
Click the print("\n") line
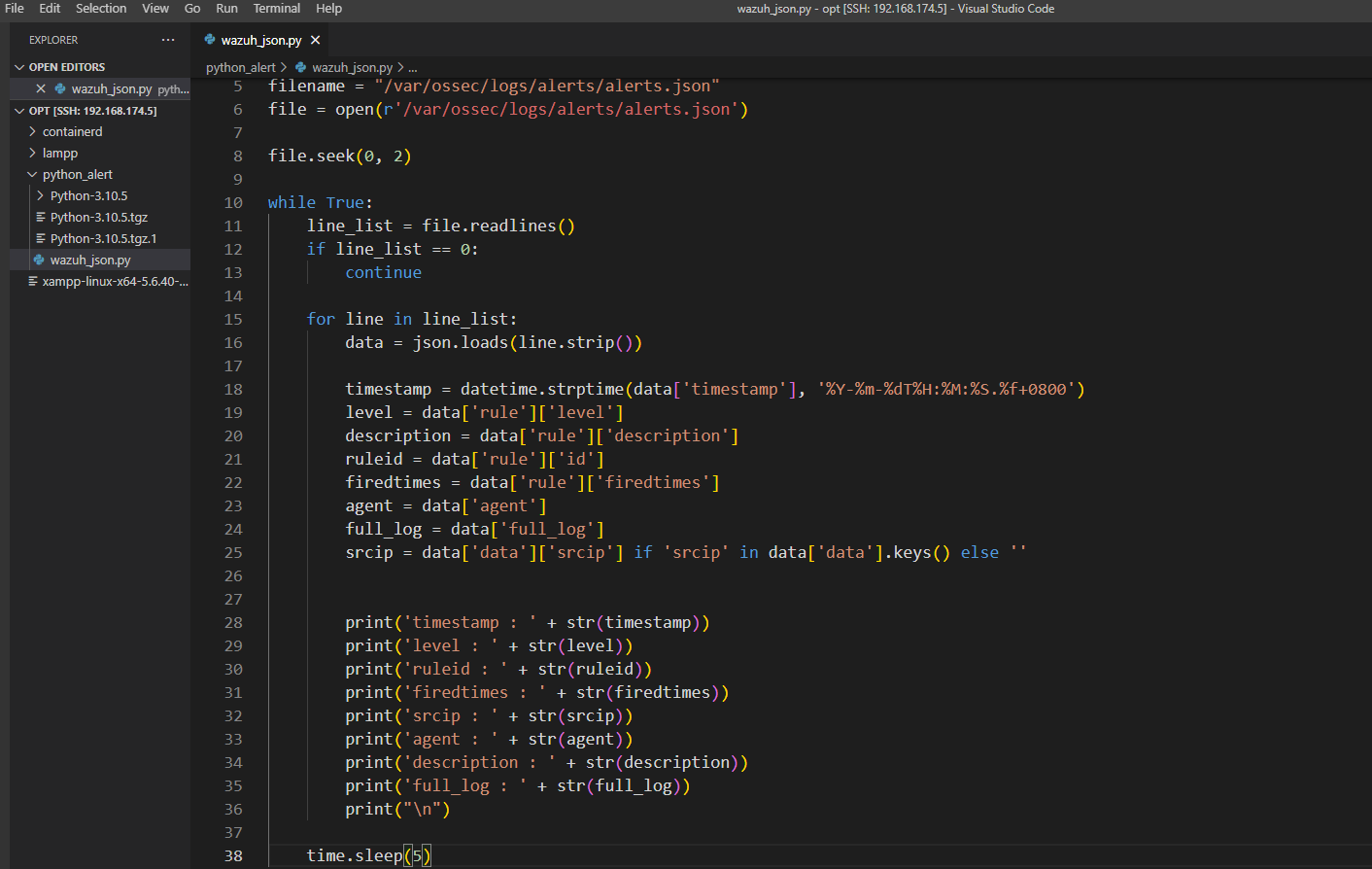point(397,809)
